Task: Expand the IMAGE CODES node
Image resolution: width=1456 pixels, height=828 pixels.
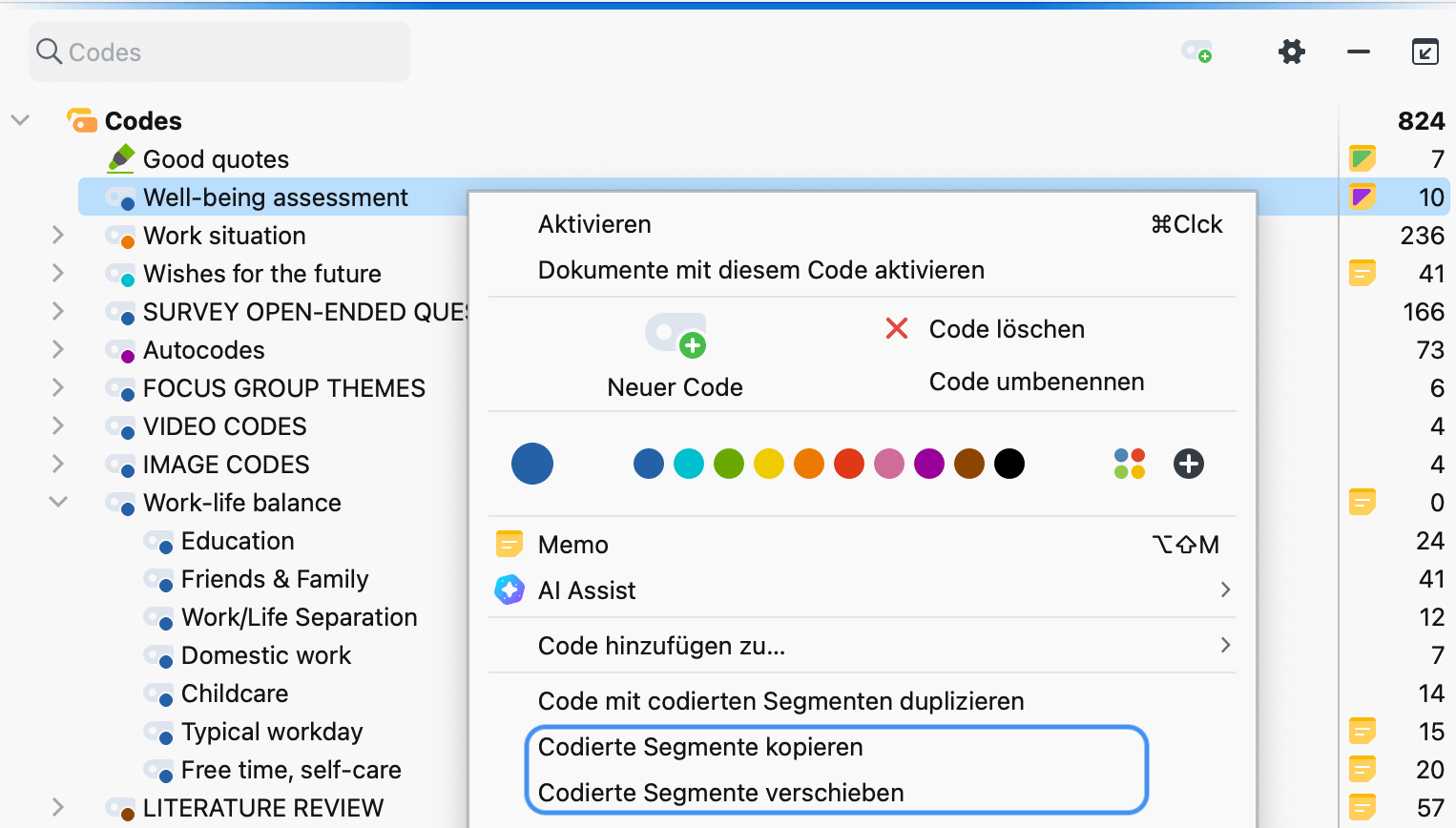Action: (58, 464)
